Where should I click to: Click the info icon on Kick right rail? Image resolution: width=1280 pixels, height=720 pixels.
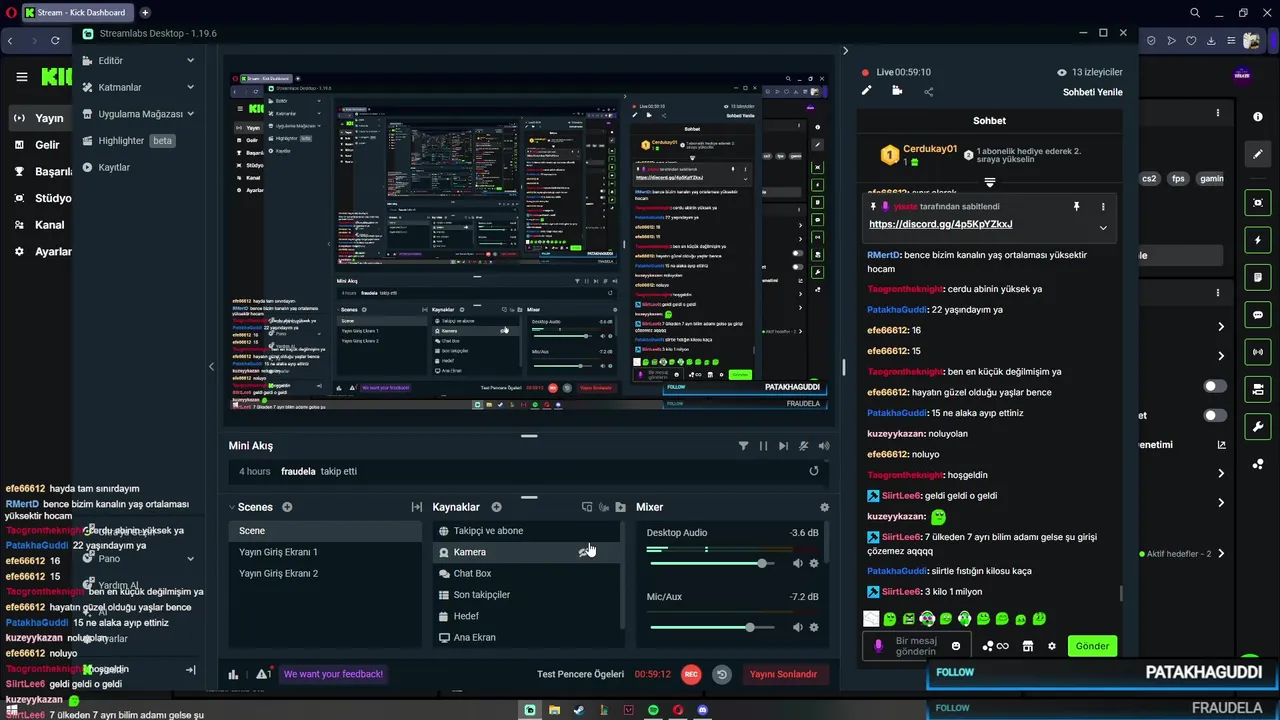point(1258,117)
